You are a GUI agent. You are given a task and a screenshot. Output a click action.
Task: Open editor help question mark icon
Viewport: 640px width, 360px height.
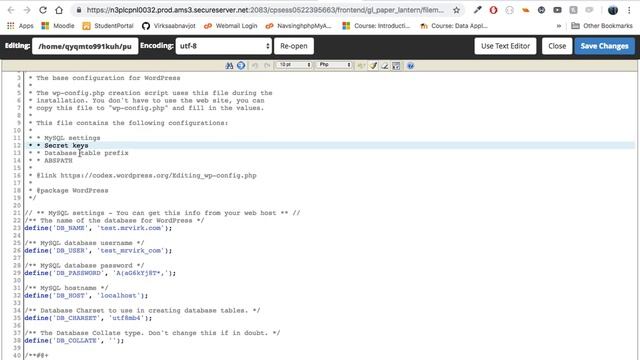point(411,65)
